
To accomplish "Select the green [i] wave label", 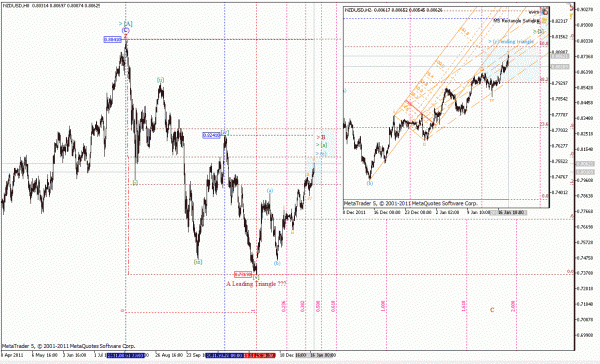I will tap(135, 183).
